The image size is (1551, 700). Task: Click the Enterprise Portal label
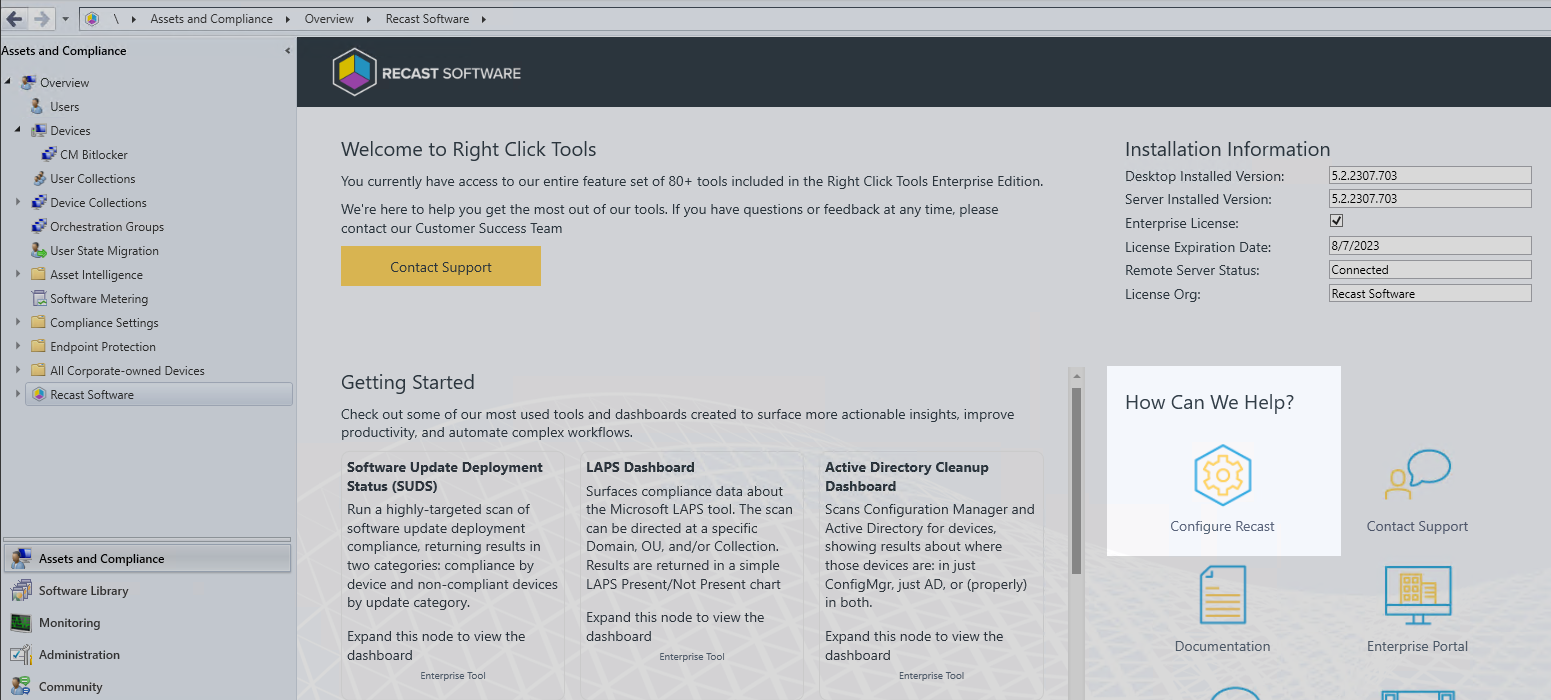pyautogui.click(x=1417, y=646)
